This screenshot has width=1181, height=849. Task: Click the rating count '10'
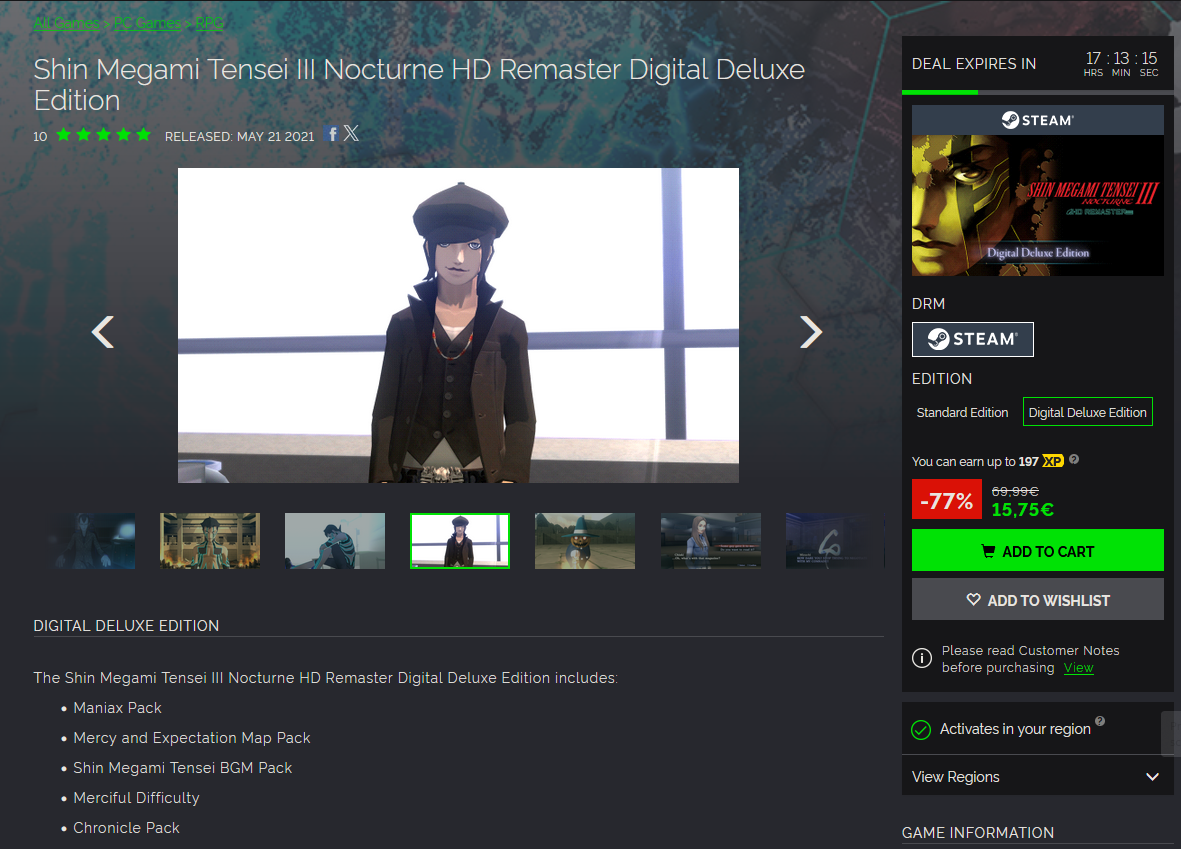click(x=40, y=136)
